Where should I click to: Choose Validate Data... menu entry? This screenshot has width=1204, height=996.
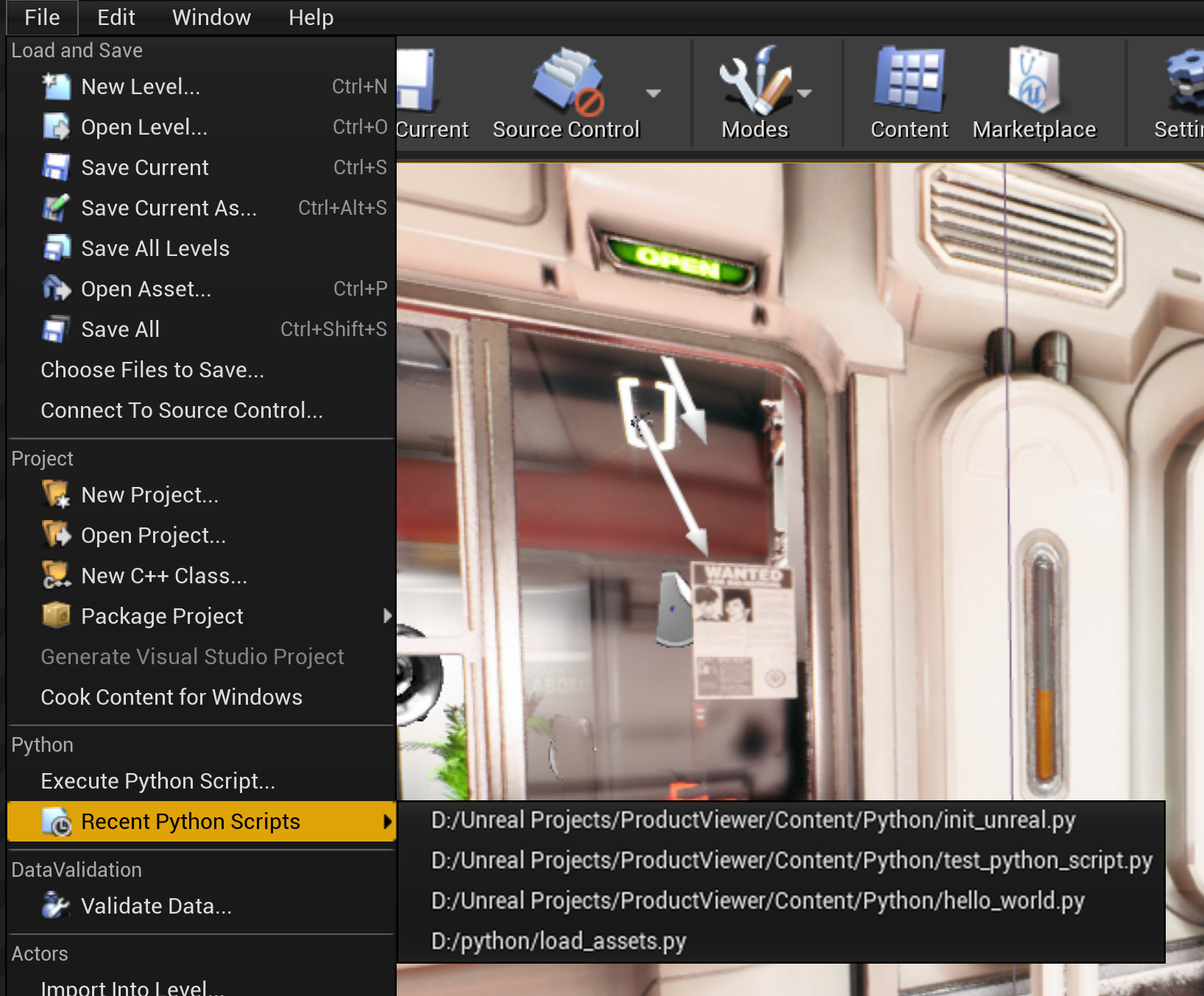point(201,906)
